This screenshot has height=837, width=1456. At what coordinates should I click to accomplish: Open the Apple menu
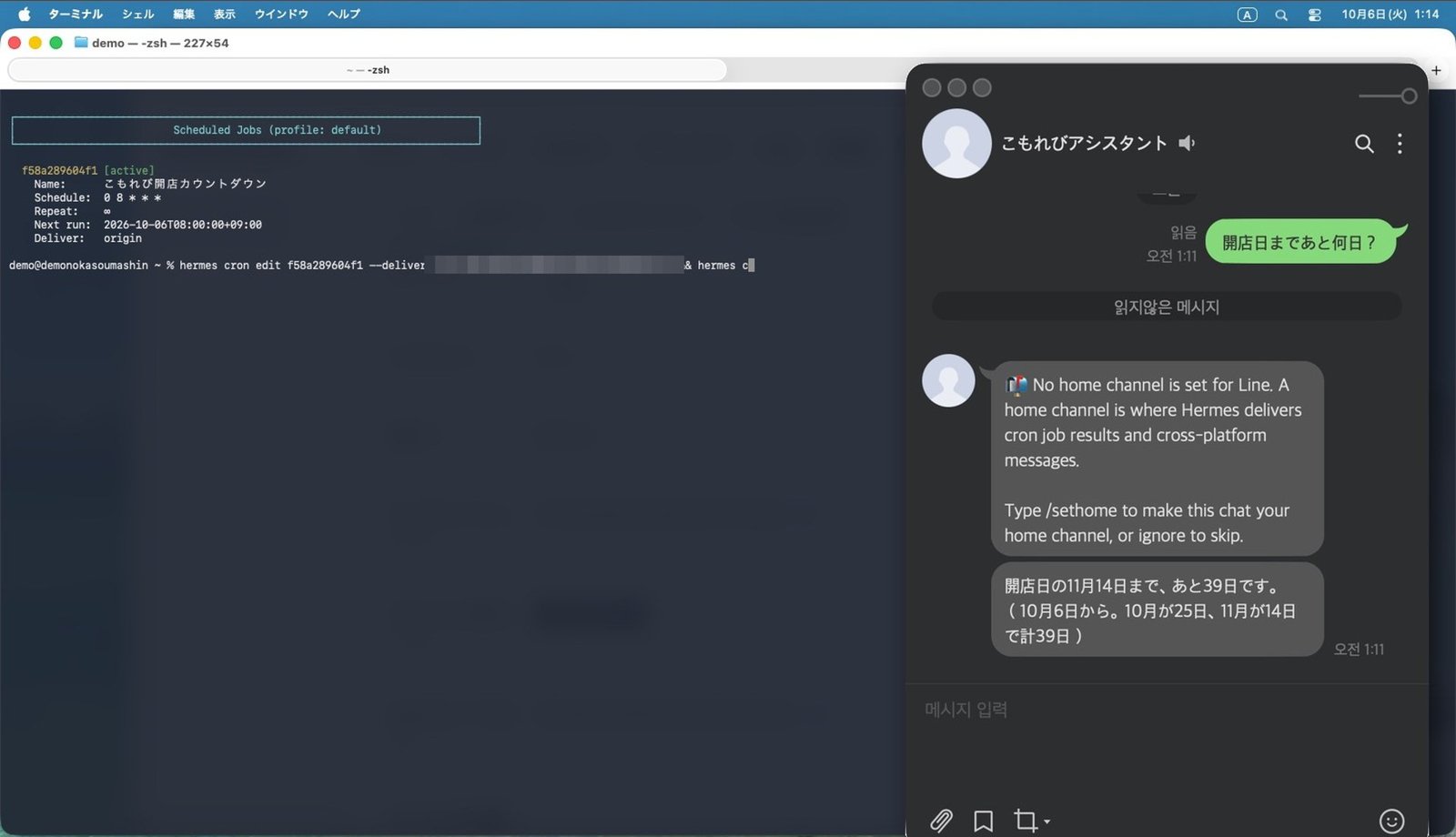point(25,14)
